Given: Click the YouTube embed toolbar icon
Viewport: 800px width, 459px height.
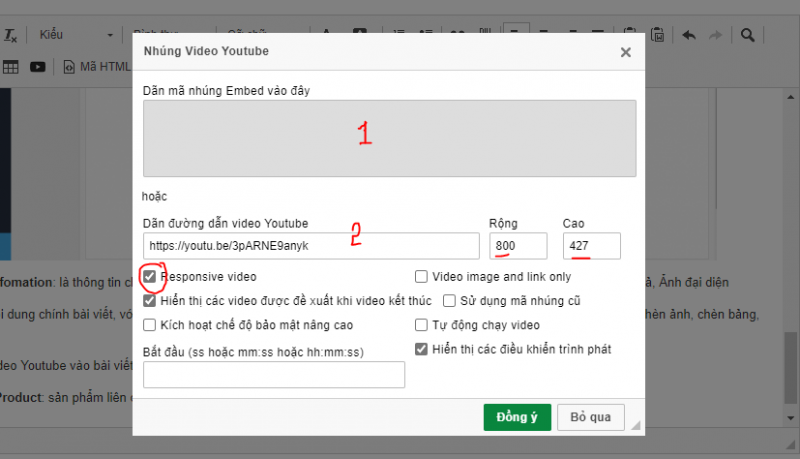Looking at the screenshot, I should point(38,67).
